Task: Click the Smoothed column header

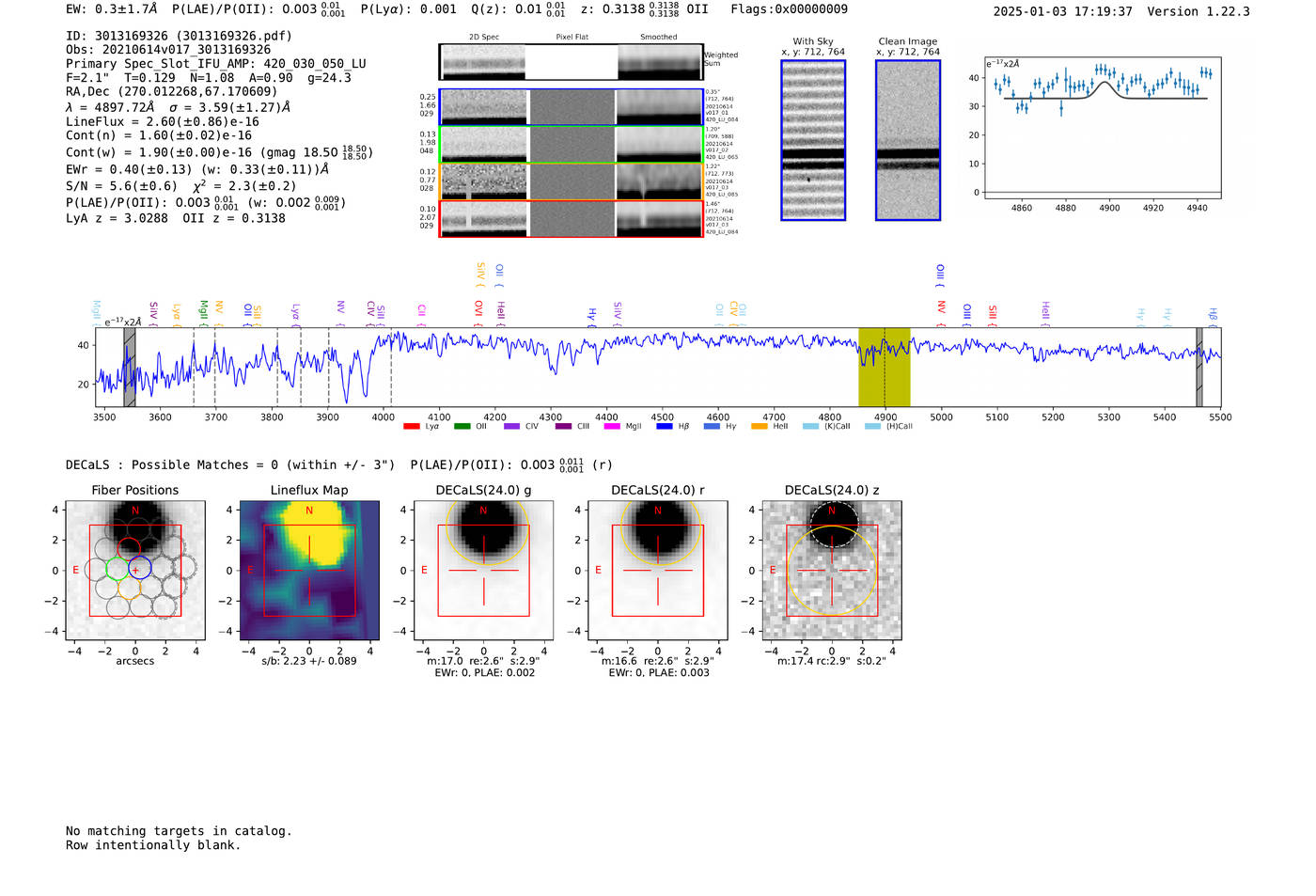Action: [659, 38]
